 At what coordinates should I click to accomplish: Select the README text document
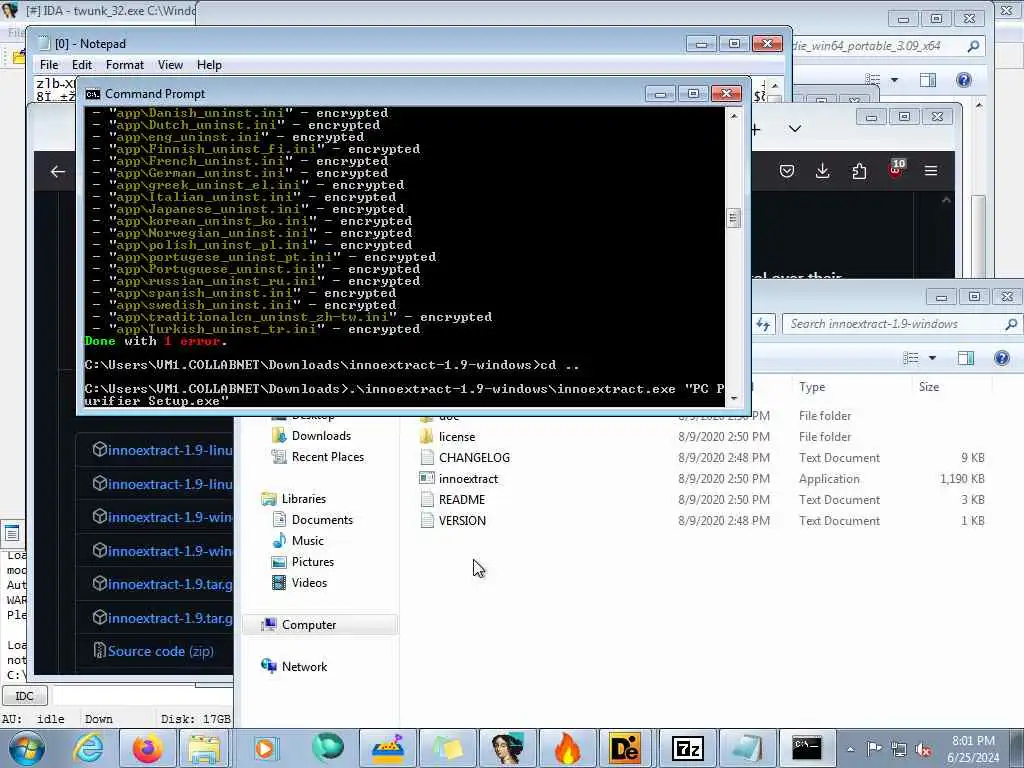462,500
